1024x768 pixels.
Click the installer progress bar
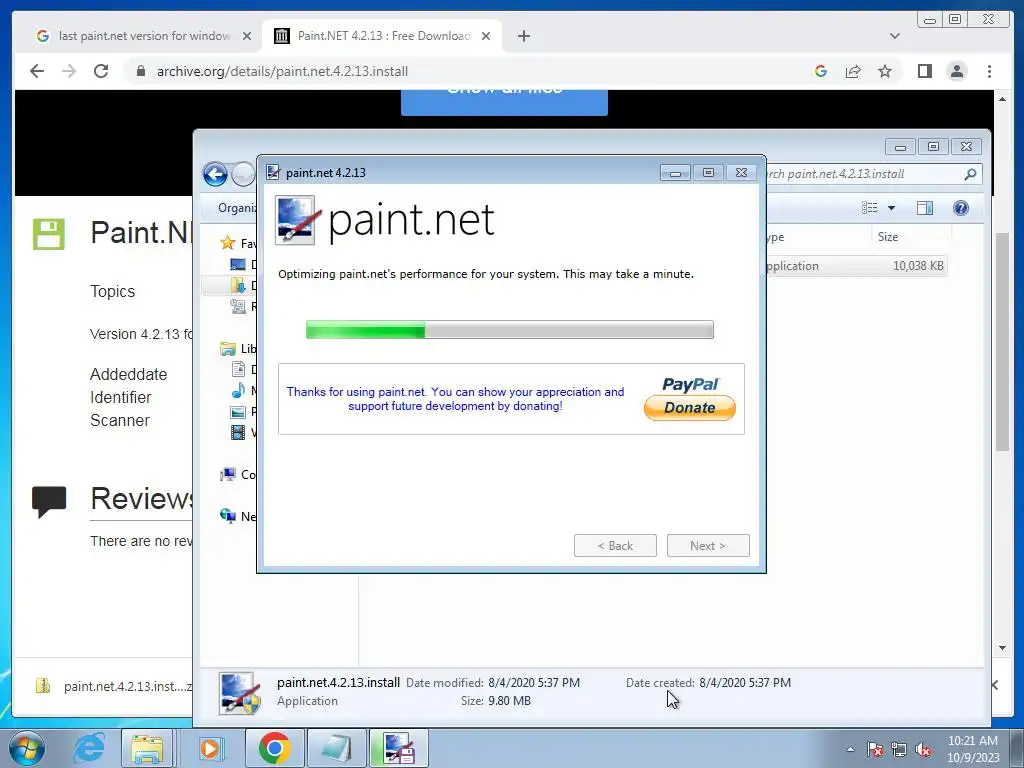pyautogui.click(x=509, y=330)
